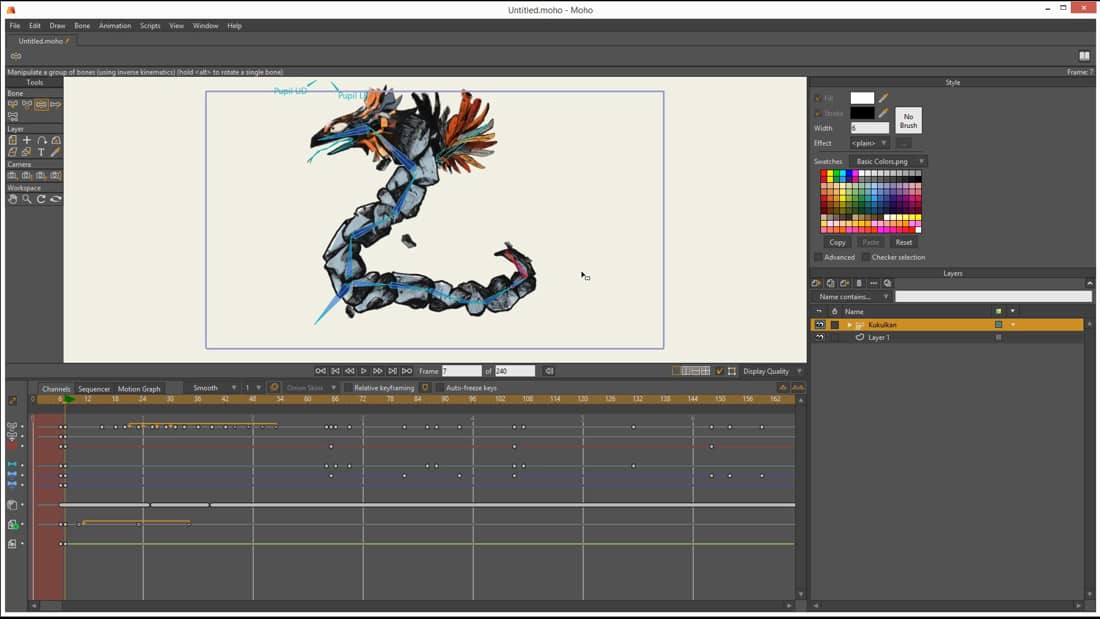
Task: Select the Layer Selector tool
Action: tap(27, 152)
